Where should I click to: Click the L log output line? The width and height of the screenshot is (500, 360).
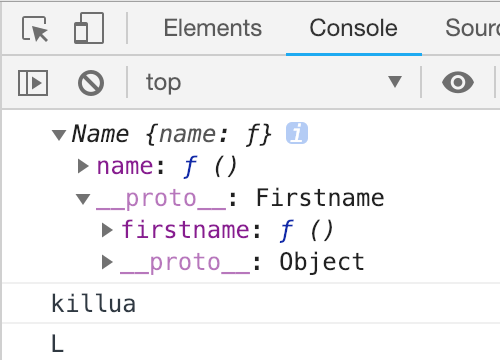tap(57, 343)
